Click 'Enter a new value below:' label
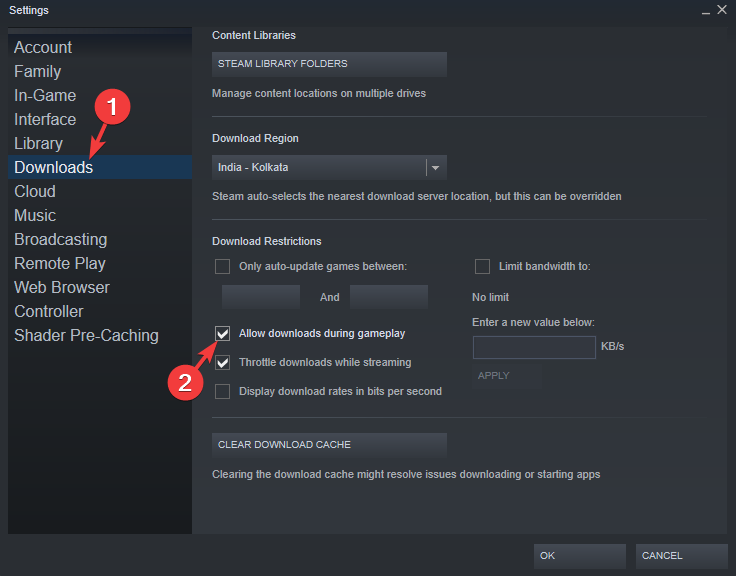This screenshot has height=576, width=736. pos(533,323)
